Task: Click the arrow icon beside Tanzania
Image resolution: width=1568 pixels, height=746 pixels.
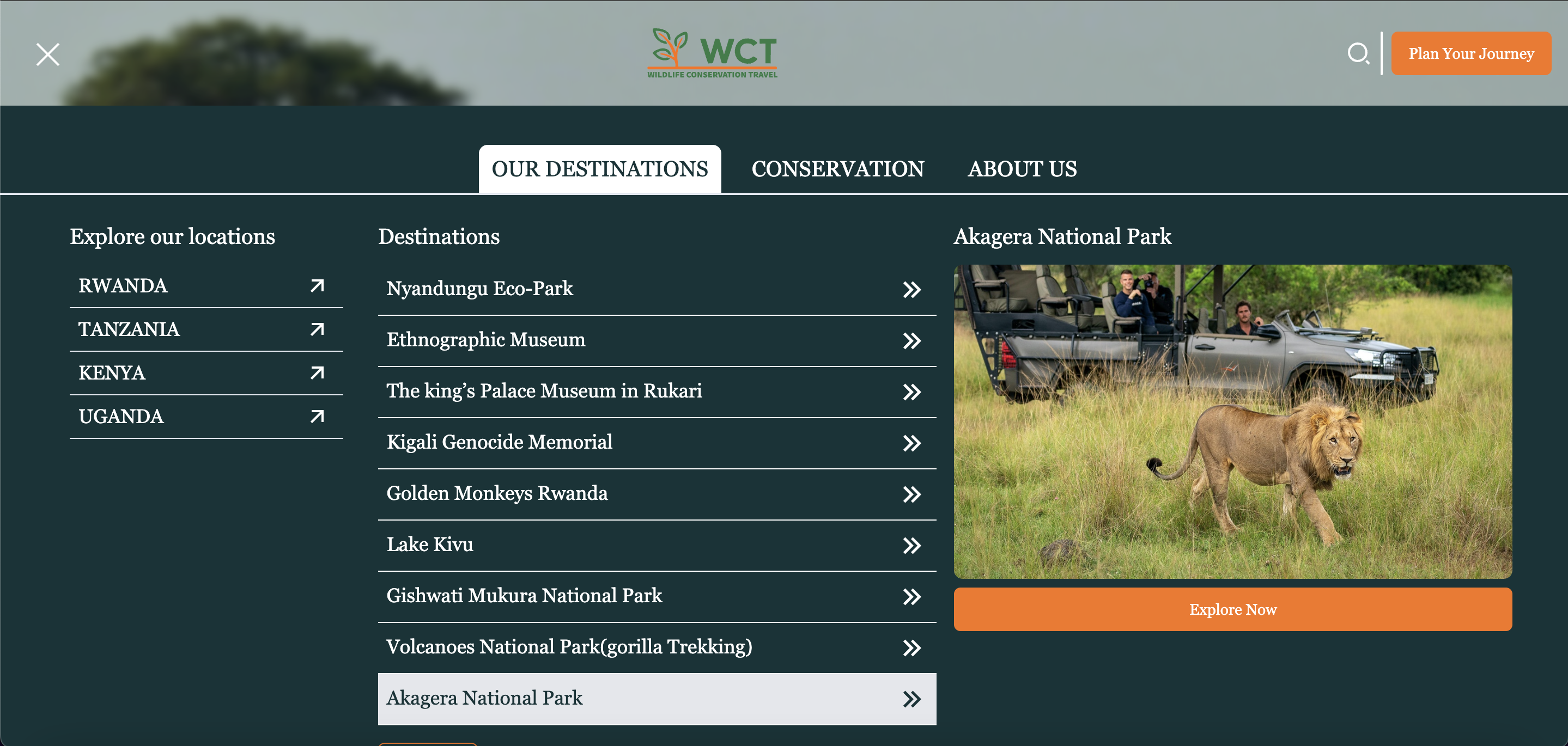Action: pyautogui.click(x=317, y=329)
